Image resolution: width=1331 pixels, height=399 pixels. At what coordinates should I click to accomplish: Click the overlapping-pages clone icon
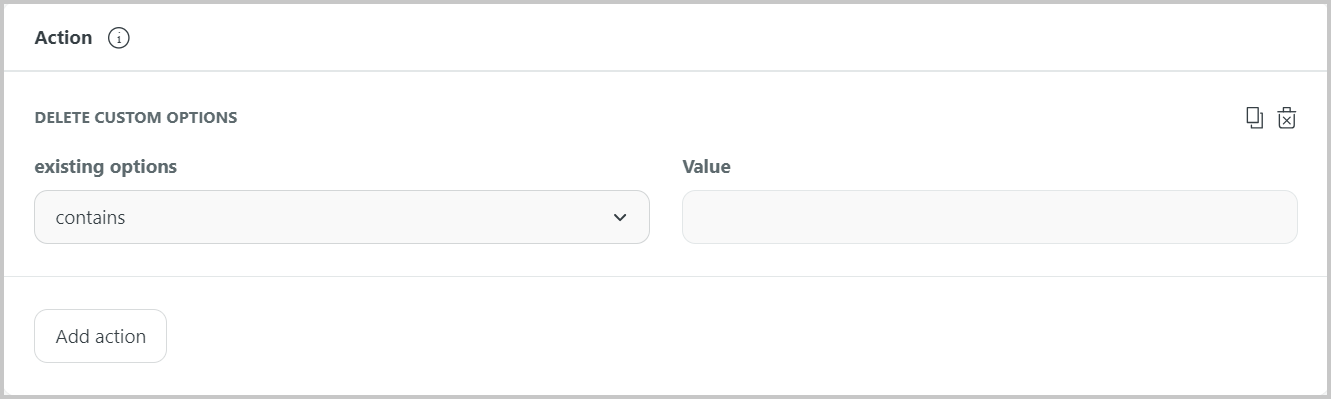tap(1254, 118)
